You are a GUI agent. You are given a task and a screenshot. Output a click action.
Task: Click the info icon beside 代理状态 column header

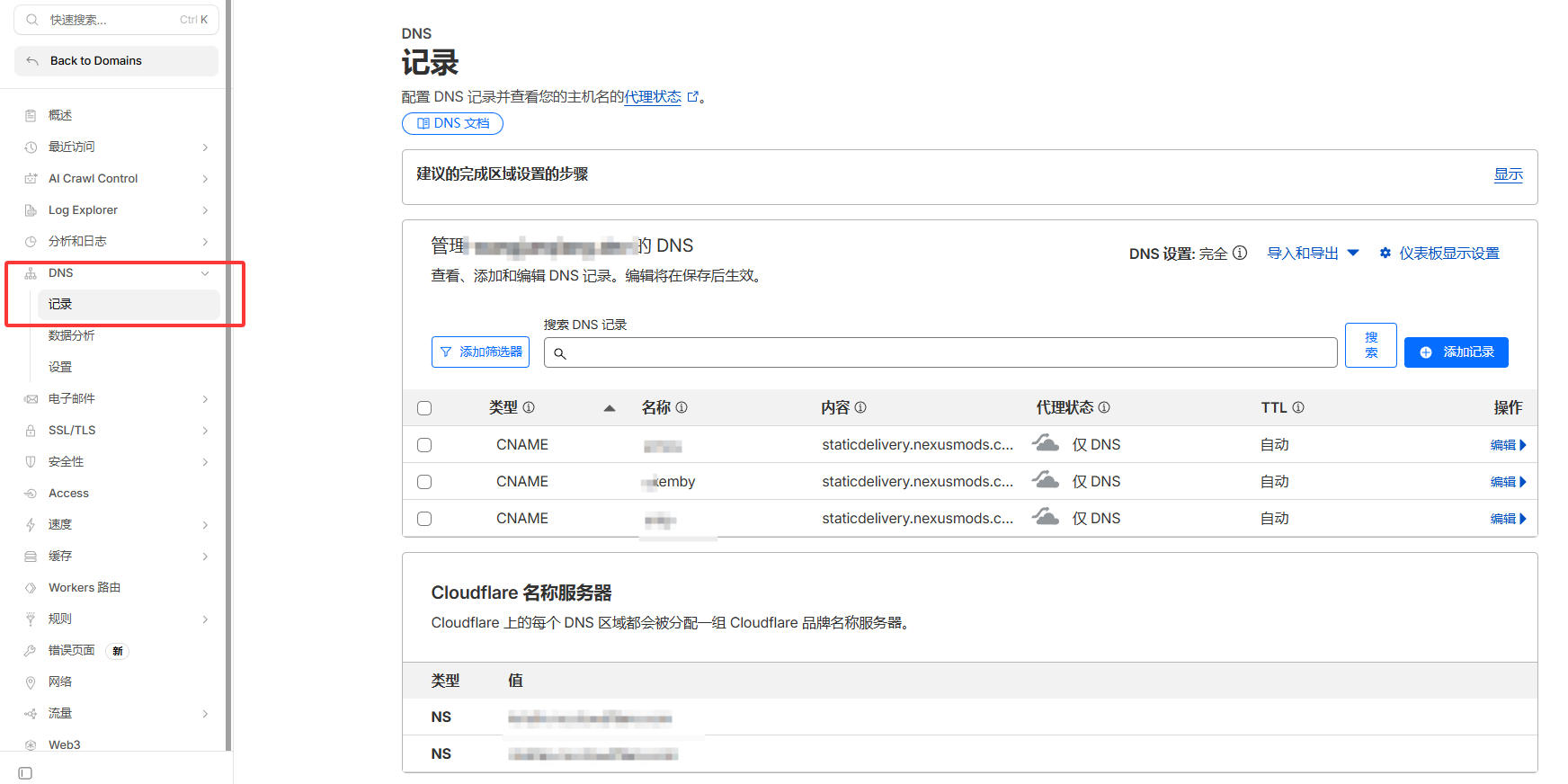1104,407
